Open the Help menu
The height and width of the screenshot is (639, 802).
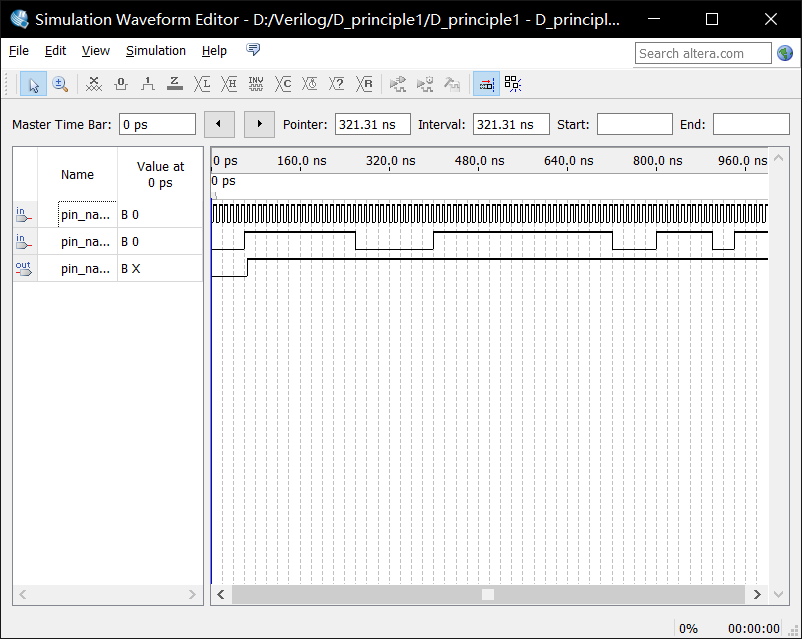(214, 51)
